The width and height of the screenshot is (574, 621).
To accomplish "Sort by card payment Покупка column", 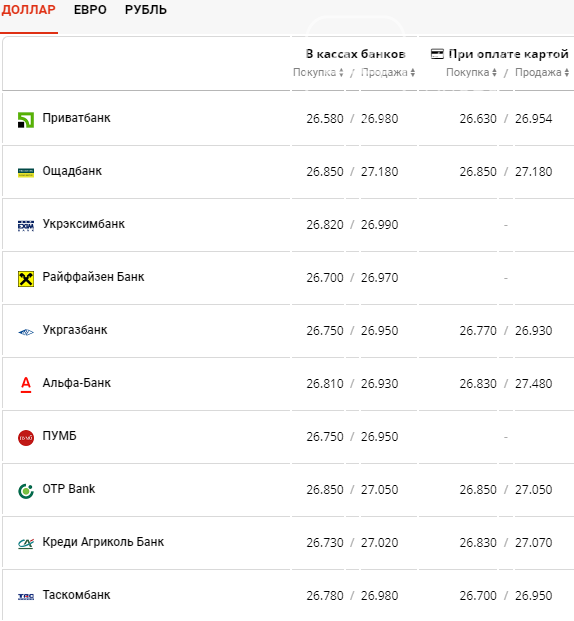I will [x=471, y=72].
